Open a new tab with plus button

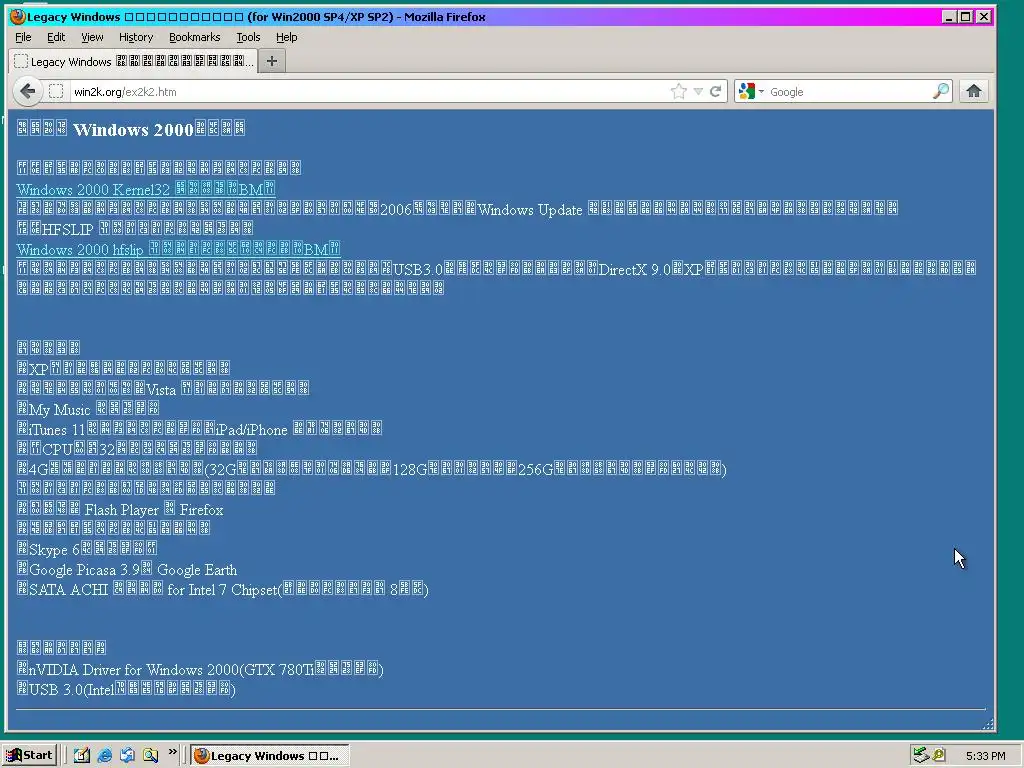[x=272, y=61]
